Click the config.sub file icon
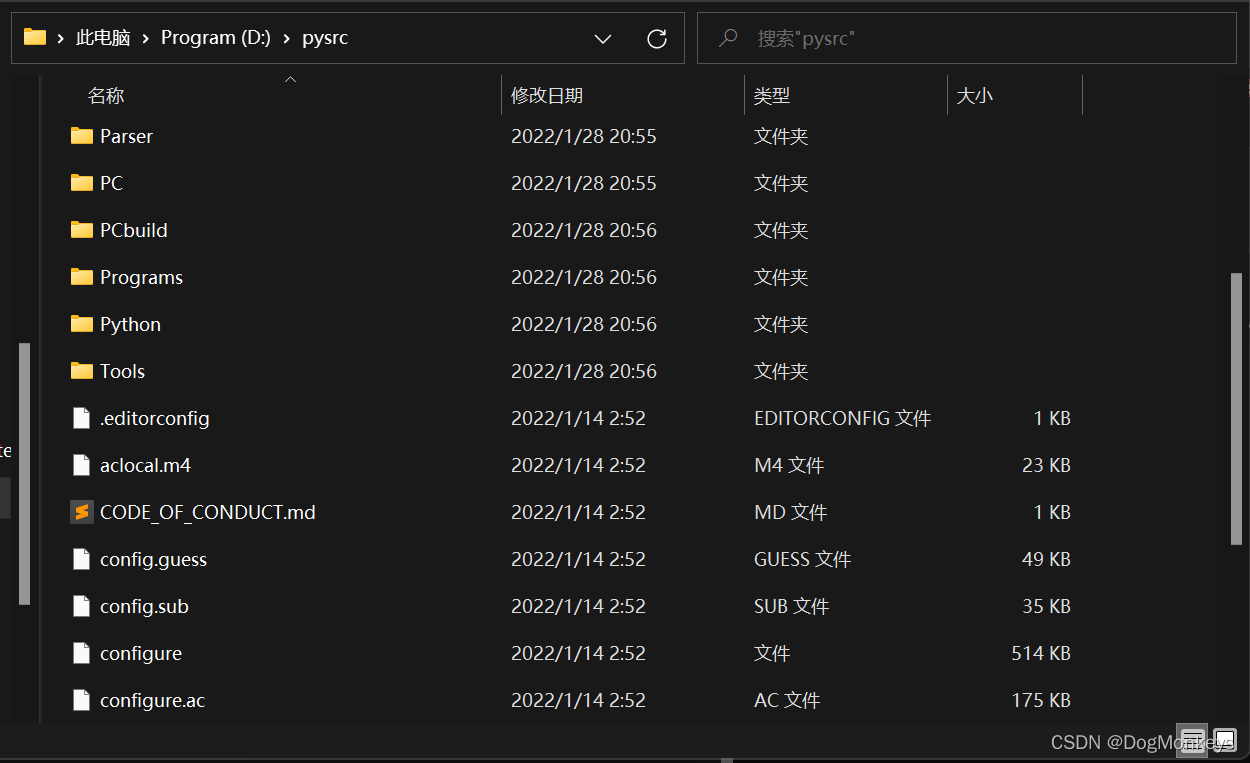Viewport: 1250px width, 763px height. [82, 606]
